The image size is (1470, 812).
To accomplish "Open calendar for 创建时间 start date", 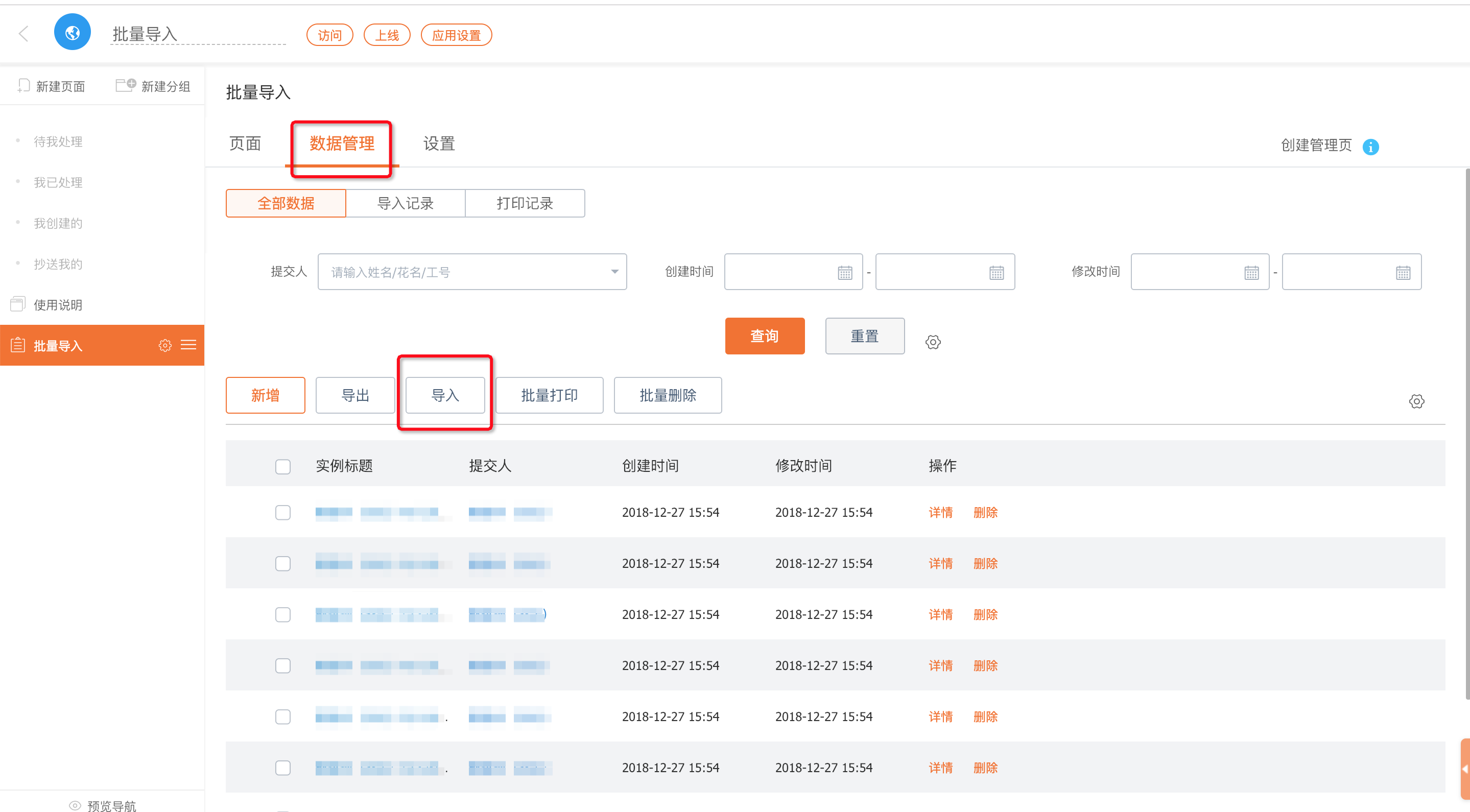I will tap(845, 273).
